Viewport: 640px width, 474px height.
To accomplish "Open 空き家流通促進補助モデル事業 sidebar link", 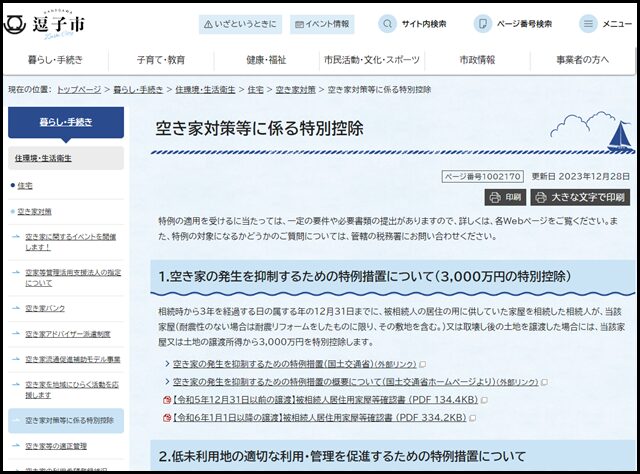I will (73, 360).
